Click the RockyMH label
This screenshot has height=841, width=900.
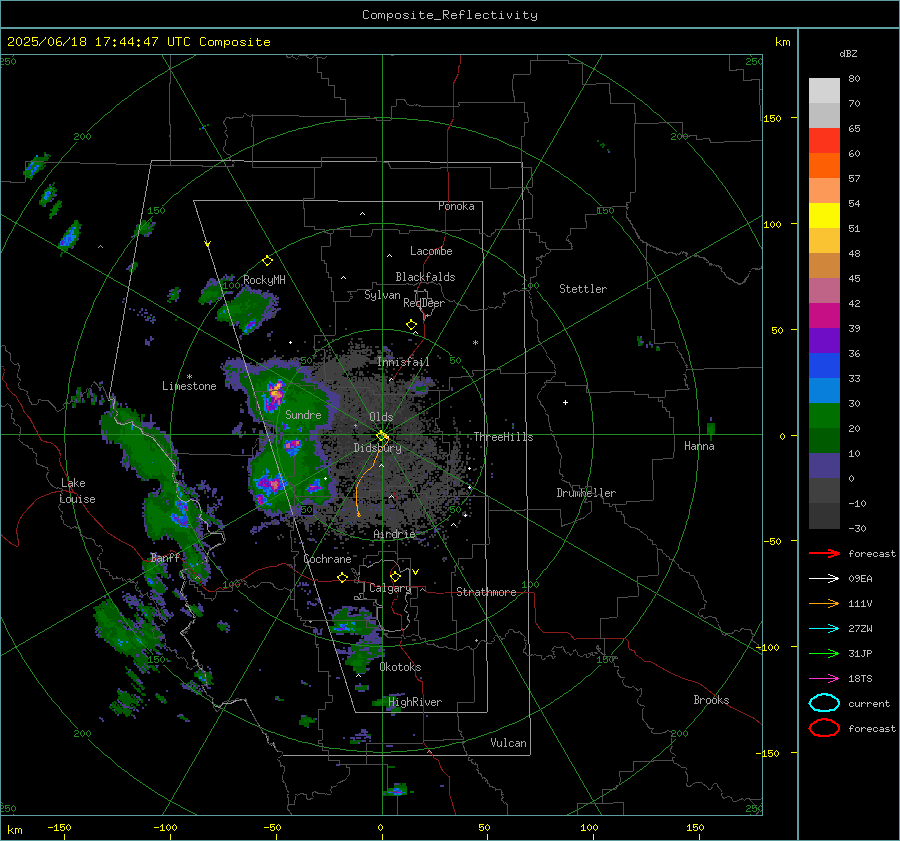(x=264, y=280)
